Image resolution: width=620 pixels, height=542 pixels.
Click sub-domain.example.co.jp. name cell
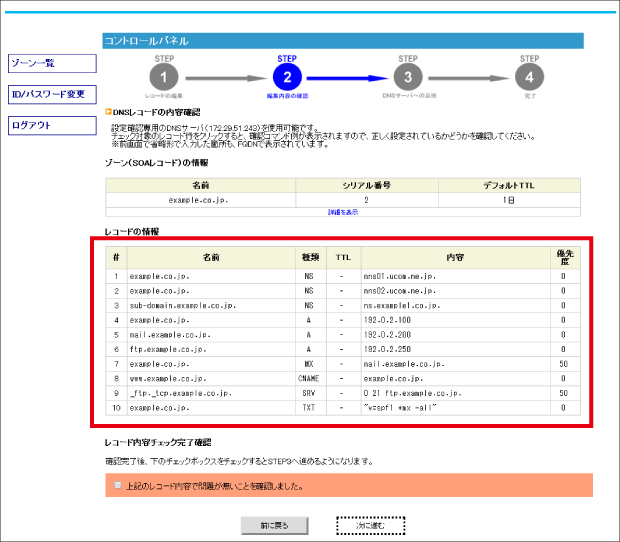[211, 306]
